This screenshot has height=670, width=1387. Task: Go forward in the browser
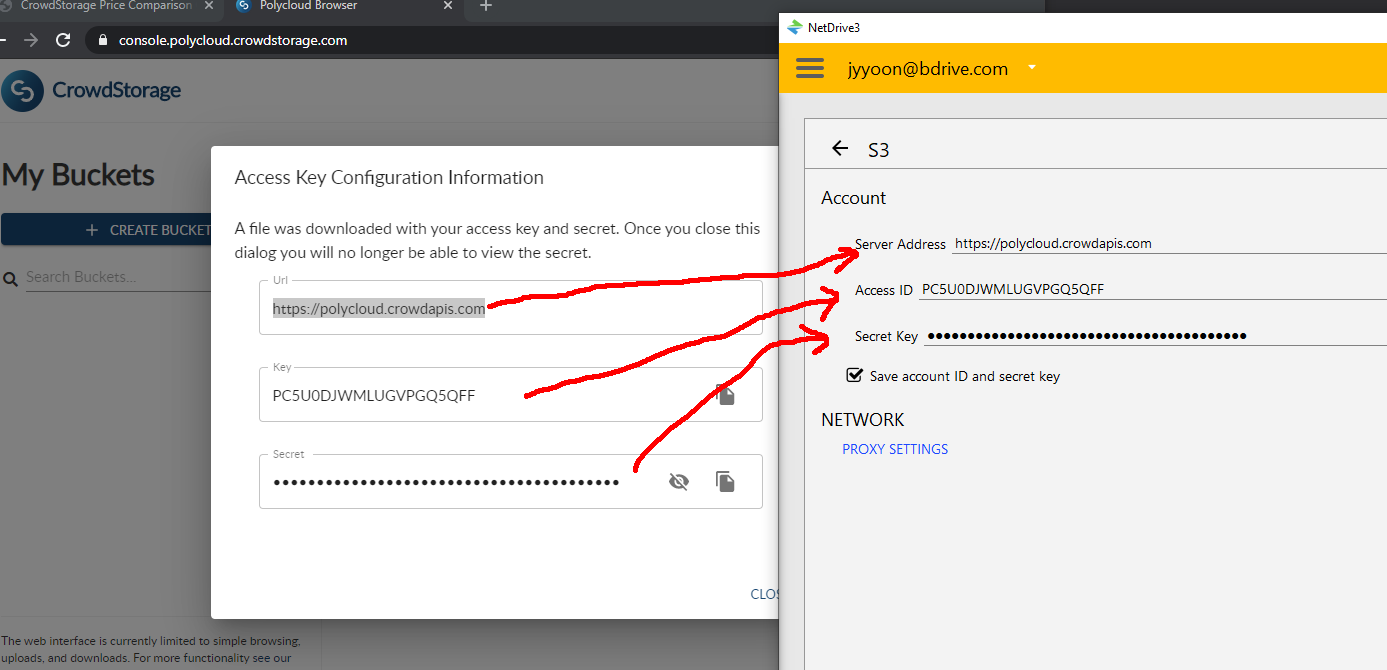coord(31,40)
